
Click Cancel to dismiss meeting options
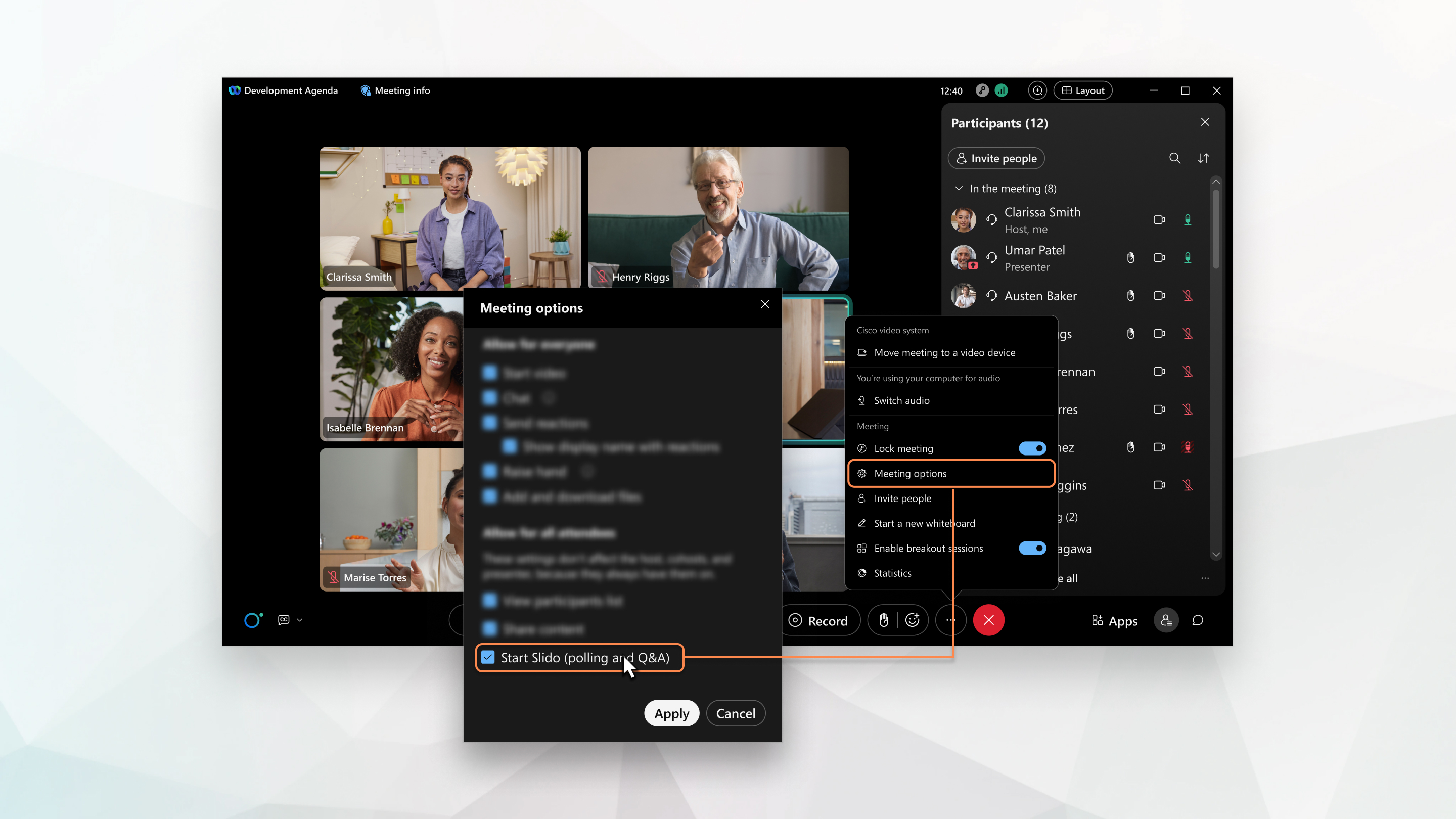click(x=736, y=713)
